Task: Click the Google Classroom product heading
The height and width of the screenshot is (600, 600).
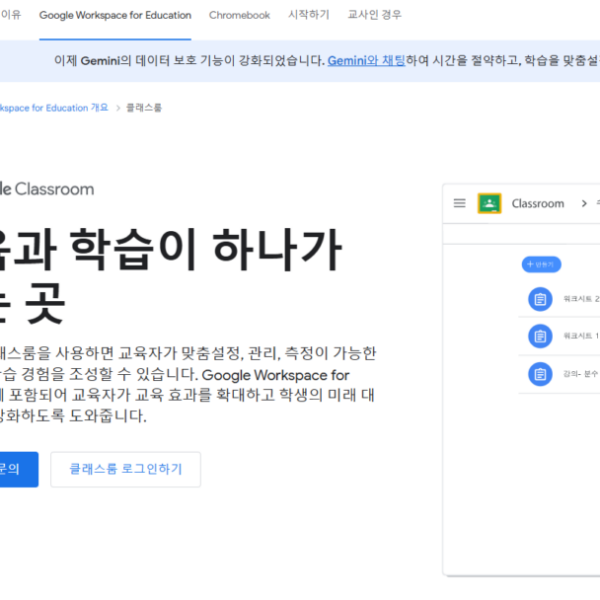Action: pos(47,189)
